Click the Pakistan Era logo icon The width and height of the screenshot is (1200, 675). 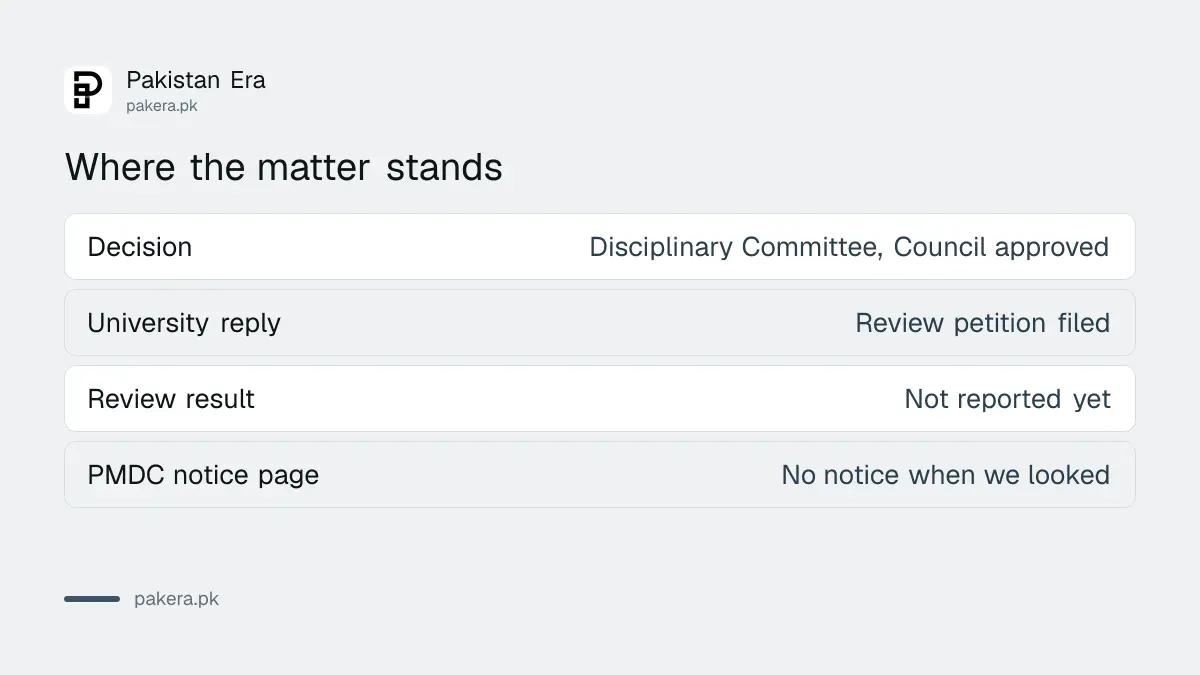click(88, 90)
